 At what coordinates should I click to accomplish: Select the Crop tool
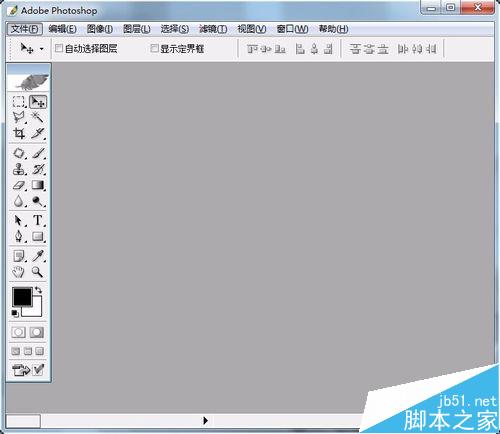pyautogui.click(x=19, y=133)
